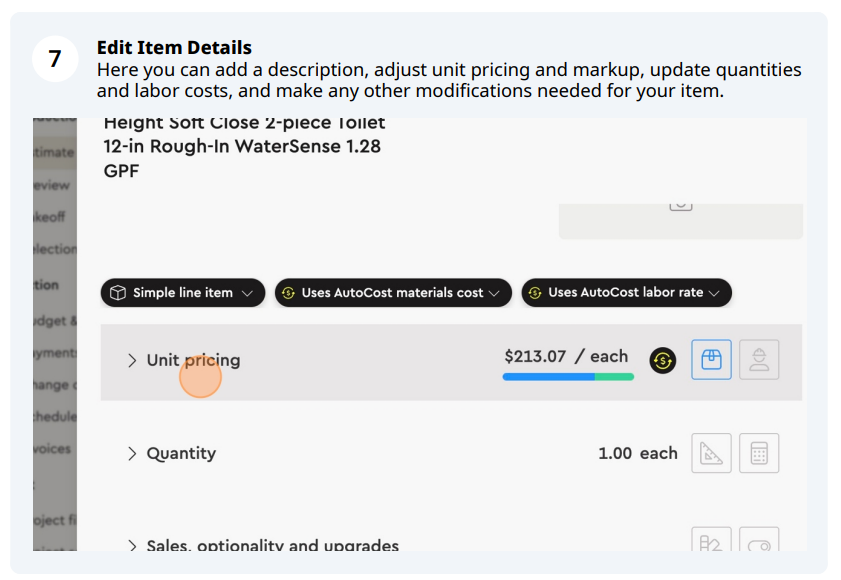841x580 pixels.
Task: Open Uses AutoCost materials cost dropdown
Action: [393, 293]
